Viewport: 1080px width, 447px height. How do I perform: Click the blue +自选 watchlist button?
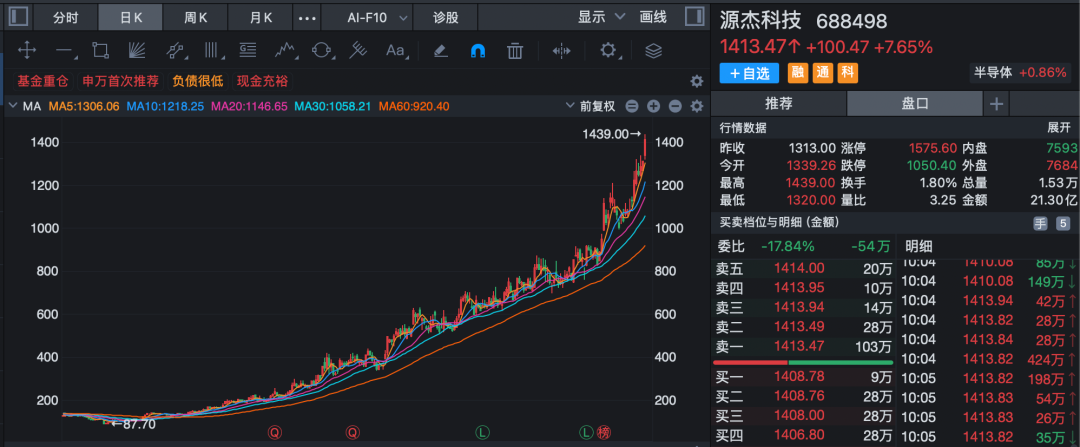748,73
